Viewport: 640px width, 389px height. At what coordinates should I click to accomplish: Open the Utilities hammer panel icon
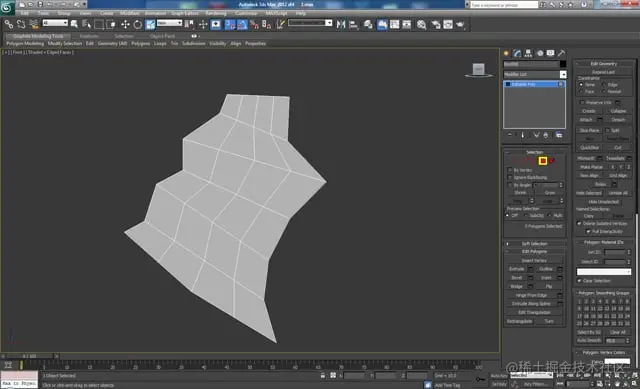pos(562,53)
